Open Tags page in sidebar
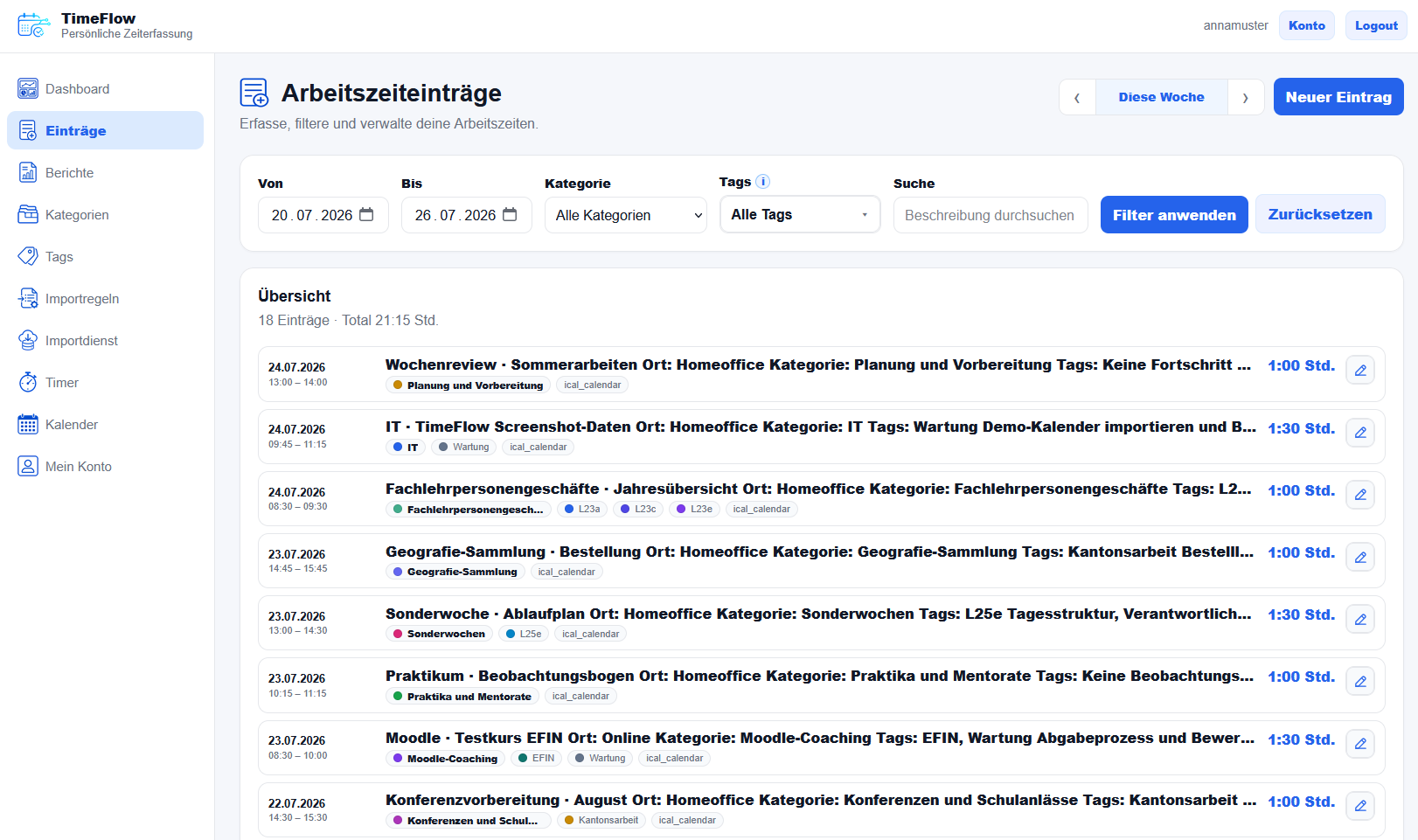This screenshot has height=840, width=1418. point(105,256)
